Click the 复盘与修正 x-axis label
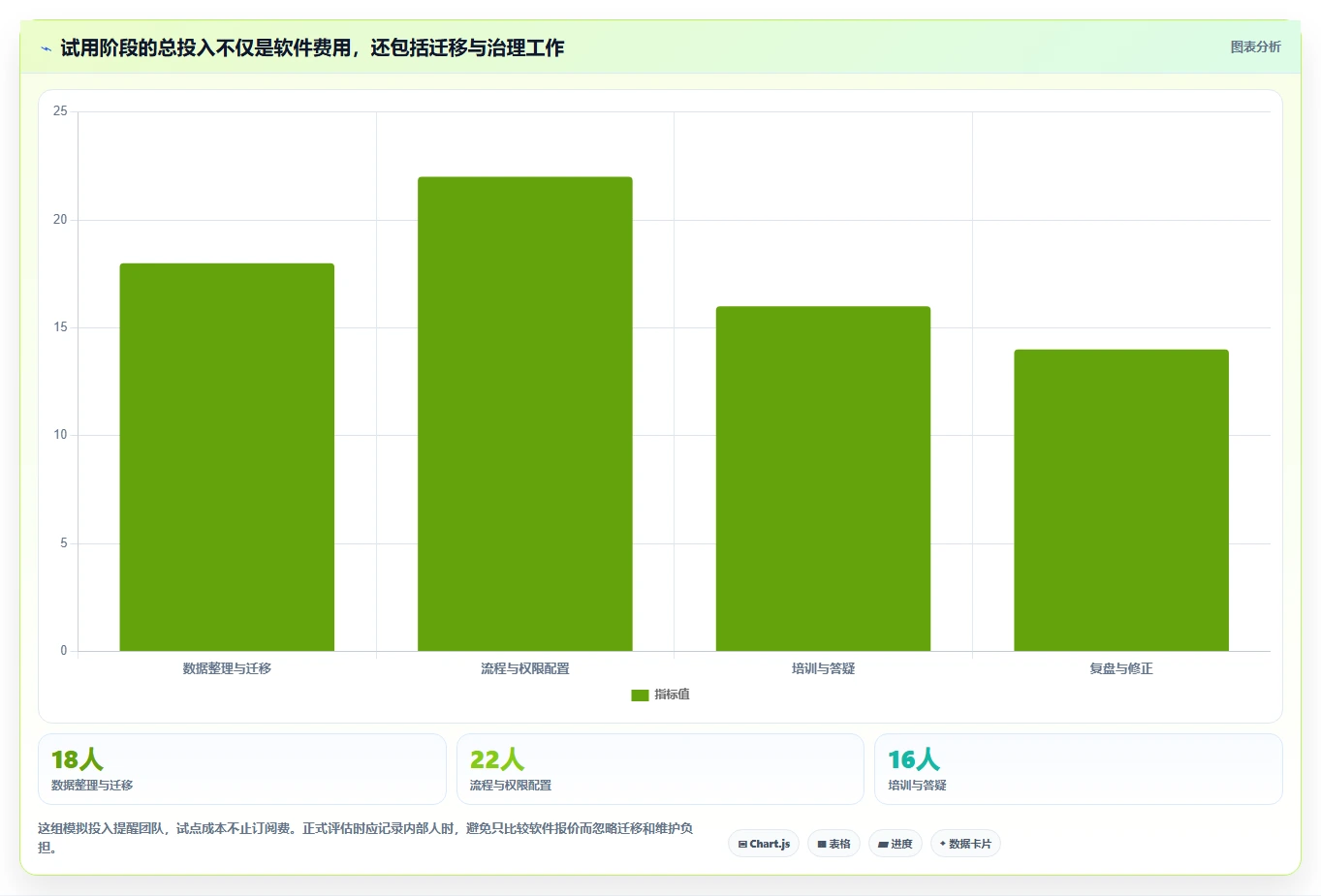The height and width of the screenshot is (896, 1321). (1121, 668)
